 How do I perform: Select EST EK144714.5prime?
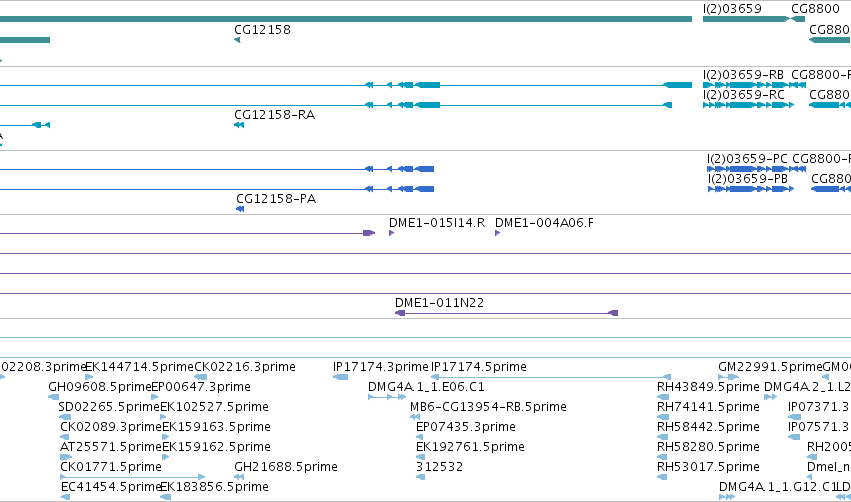click(139, 367)
